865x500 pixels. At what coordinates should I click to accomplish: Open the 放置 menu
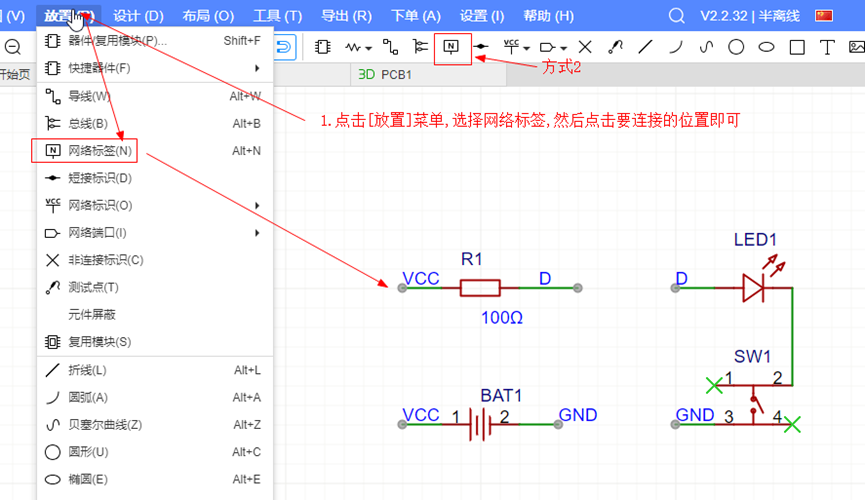[68, 16]
